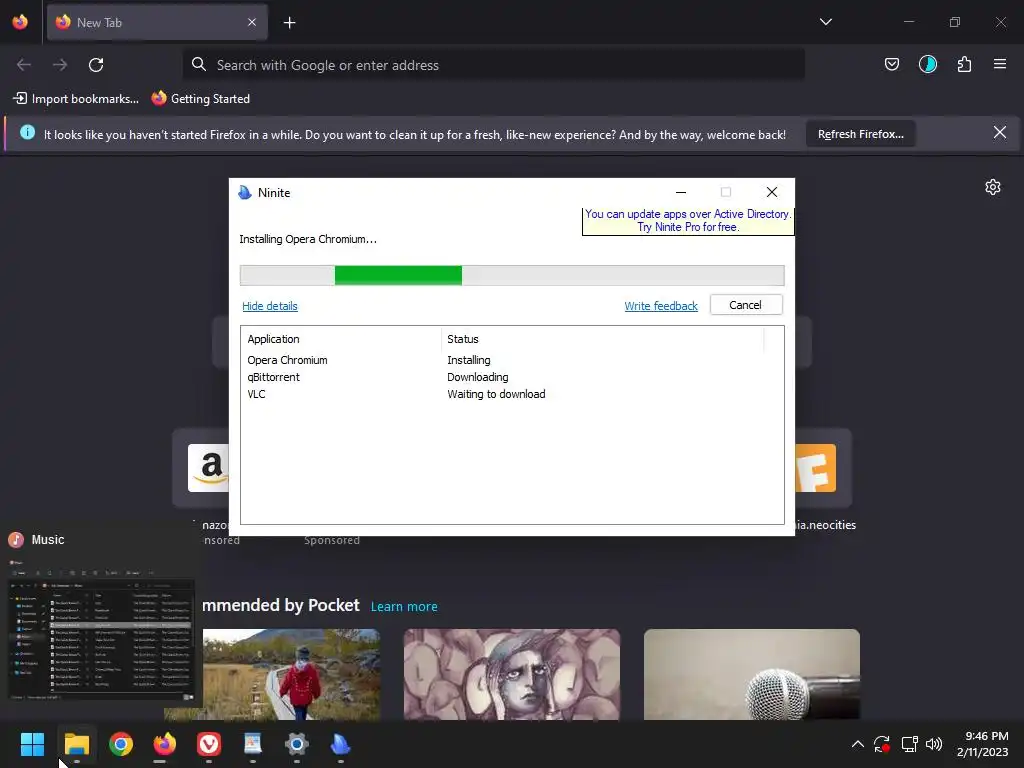Click the Downloading status for qBittorrent
Screen dimensions: 1024x768
(x=477, y=377)
